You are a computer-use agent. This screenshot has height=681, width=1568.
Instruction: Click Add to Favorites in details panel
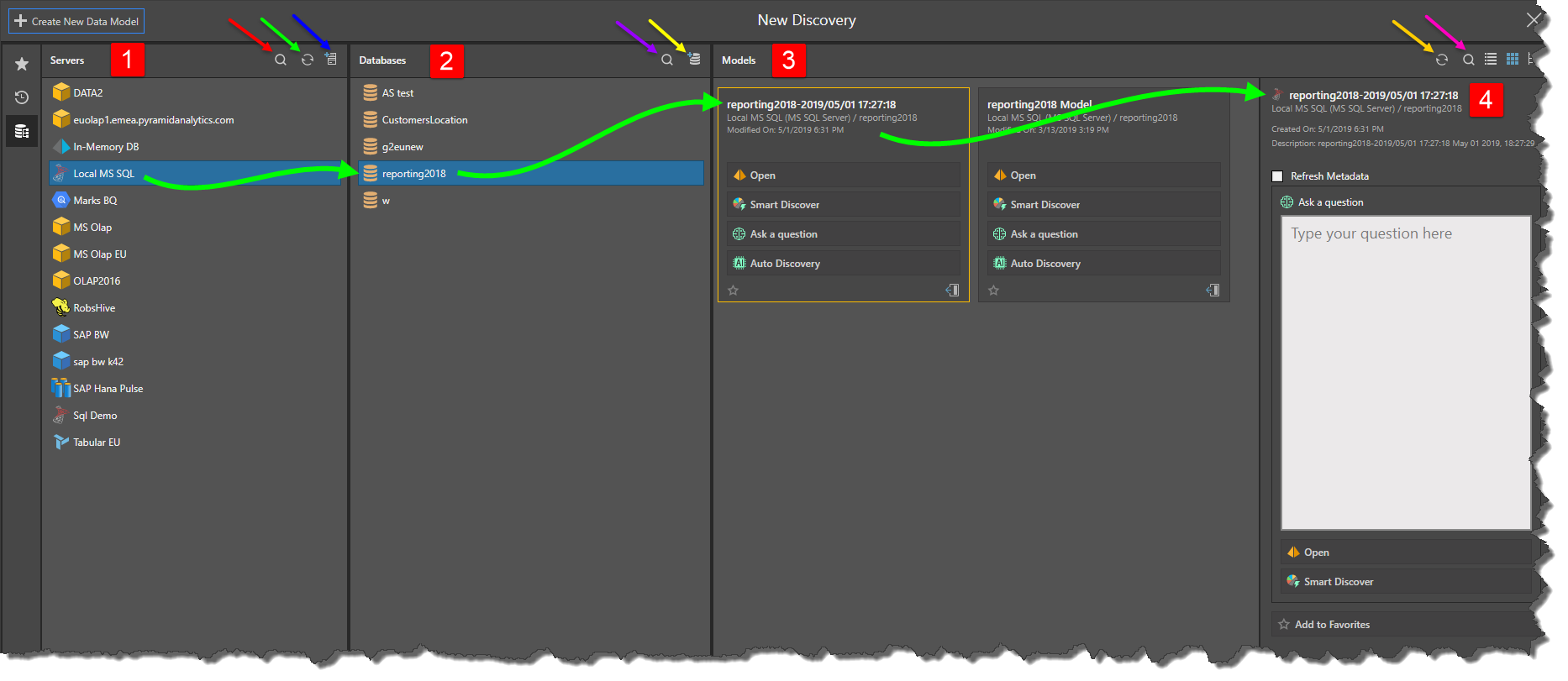(1332, 625)
